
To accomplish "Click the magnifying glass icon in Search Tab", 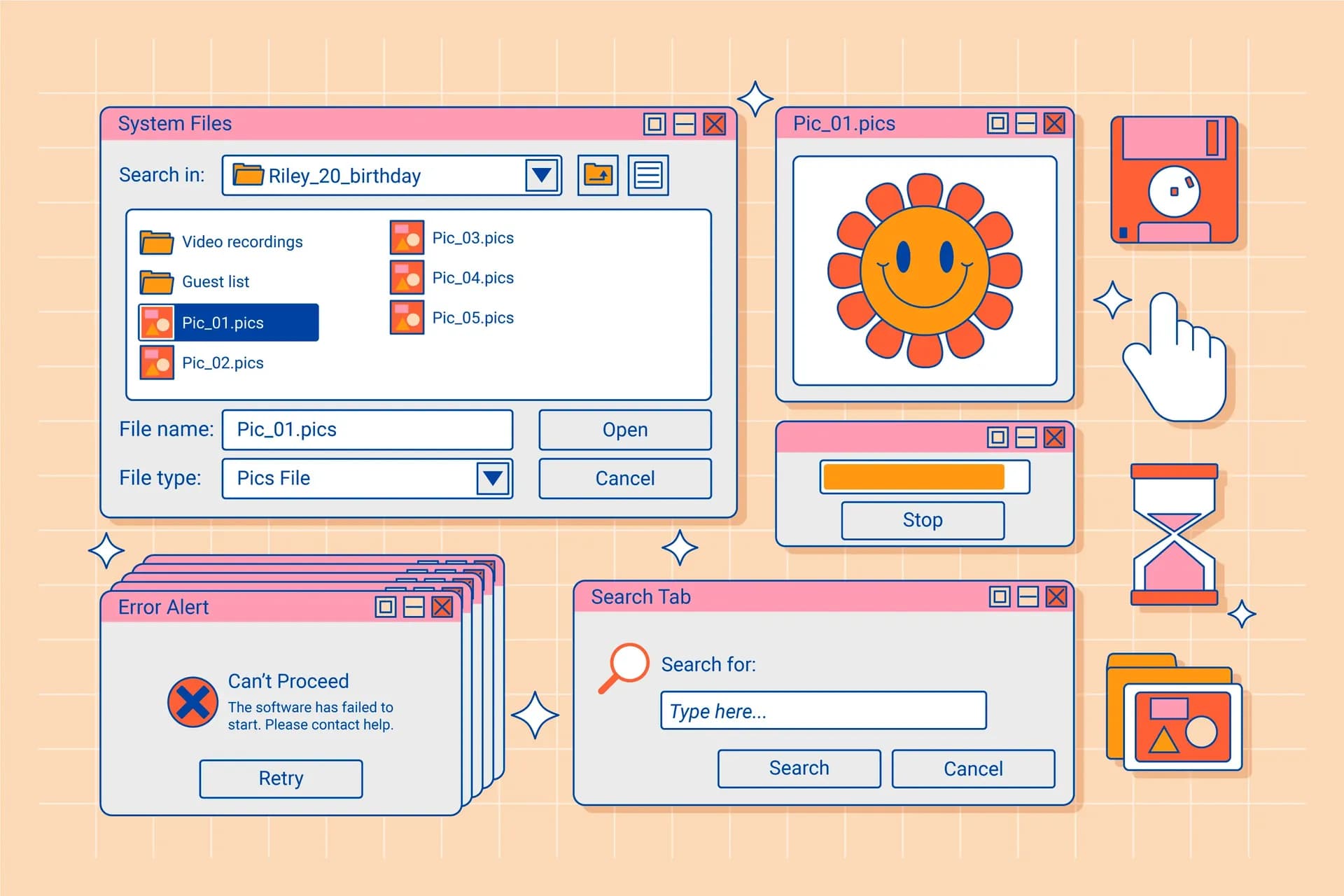I will tap(623, 668).
